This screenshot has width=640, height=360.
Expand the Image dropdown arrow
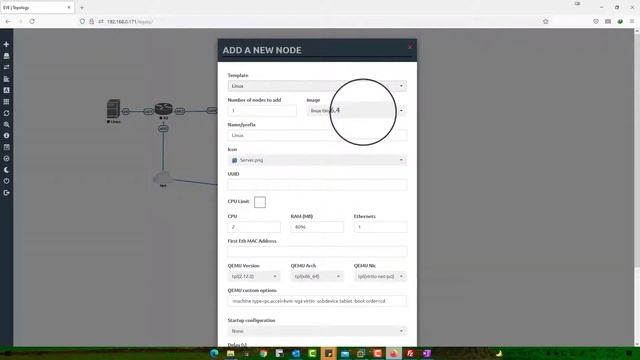(401, 111)
